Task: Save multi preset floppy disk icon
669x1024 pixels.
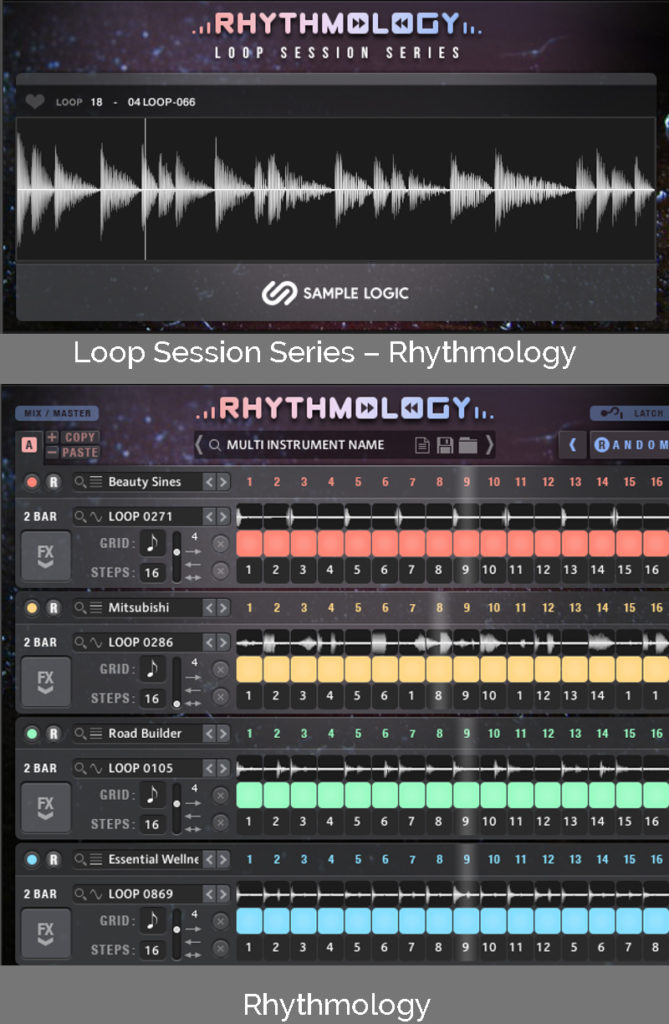Action: pos(445,445)
